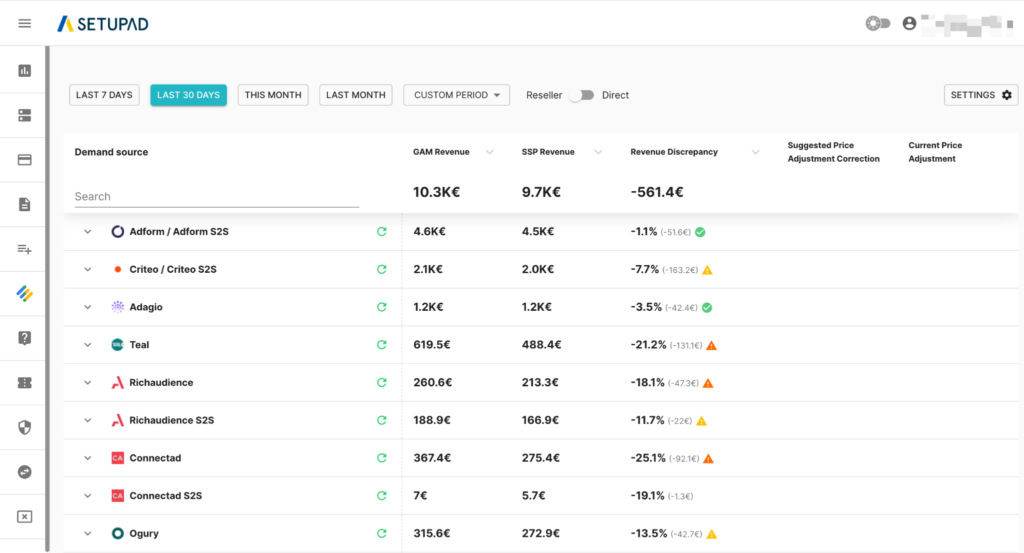The height and width of the screenshot is (553, 1024).
Task: Click green check status on Adform row
Action: click(x=700, y=232)
